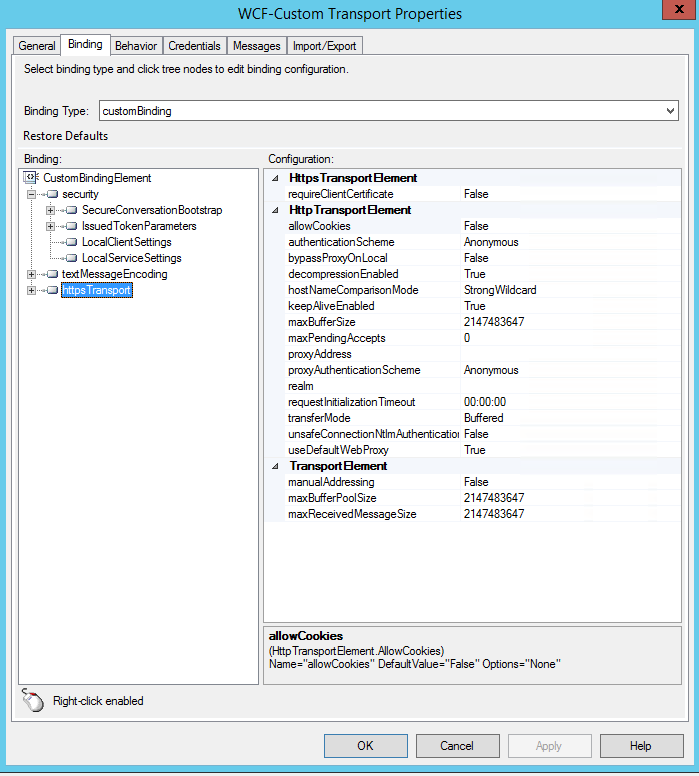The width and height of the screenshot is (699, 776).
Task: Select the transferMode property name
Action: point(319,418)
